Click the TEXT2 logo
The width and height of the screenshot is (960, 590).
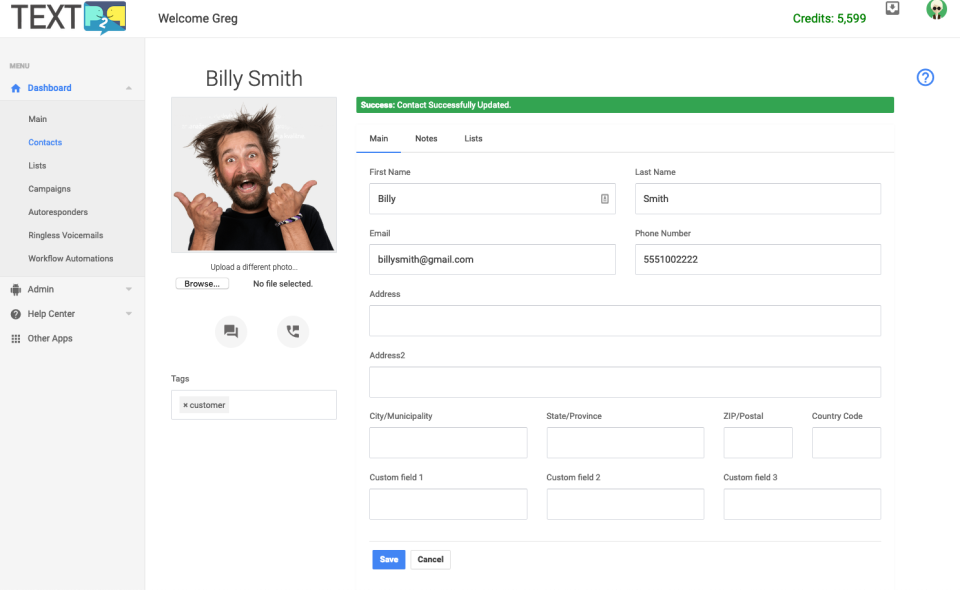(69, 17)
